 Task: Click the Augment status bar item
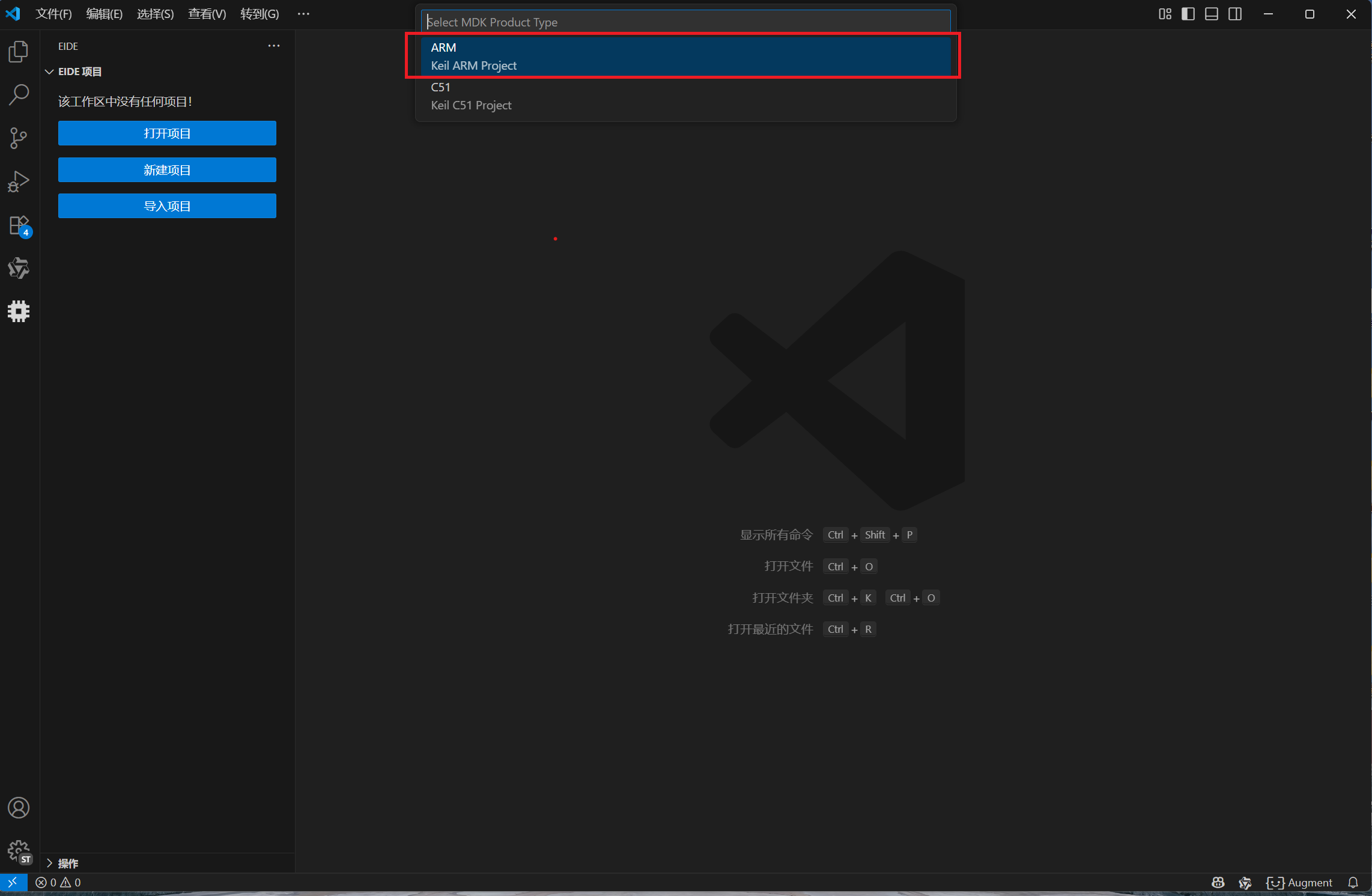(1300, 882)
